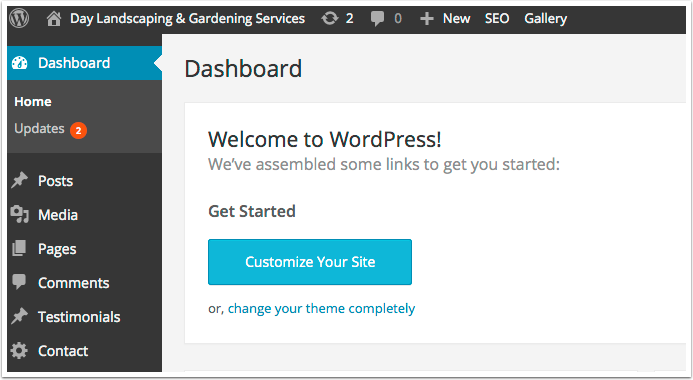The width and height of the screenshot is (693, 380).
Task: Click the Comments speech bubble sidebar icon
Action: tap(19, 282)
